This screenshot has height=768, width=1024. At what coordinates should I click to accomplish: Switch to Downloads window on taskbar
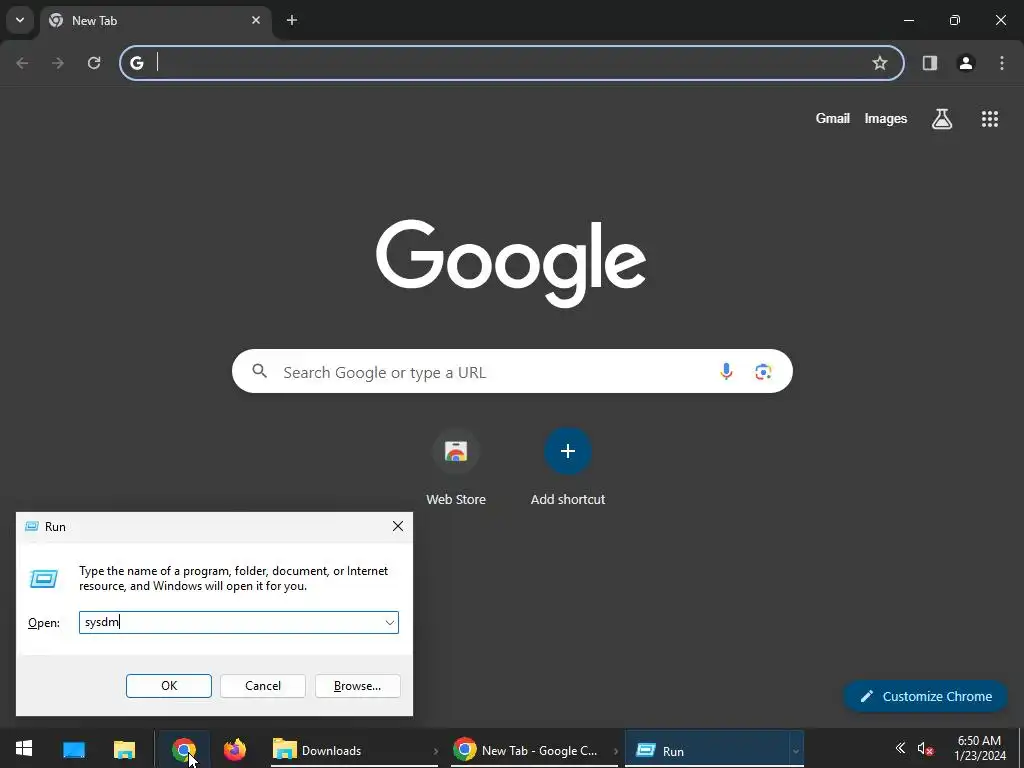coord(353,750)
